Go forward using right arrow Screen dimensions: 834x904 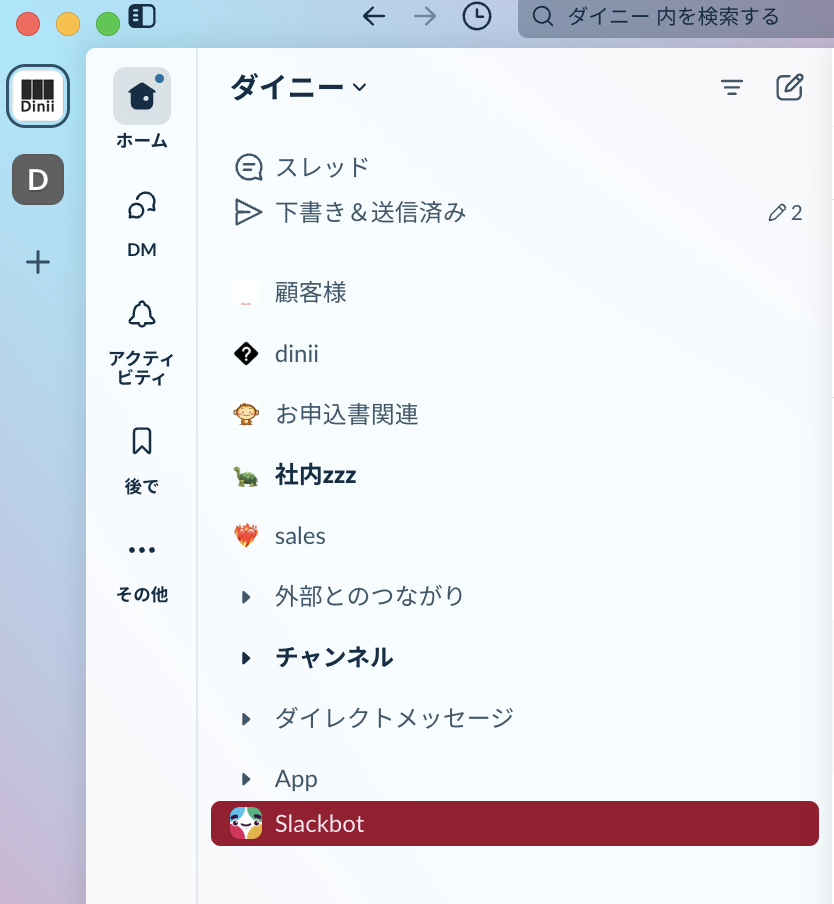click(425, 16)
